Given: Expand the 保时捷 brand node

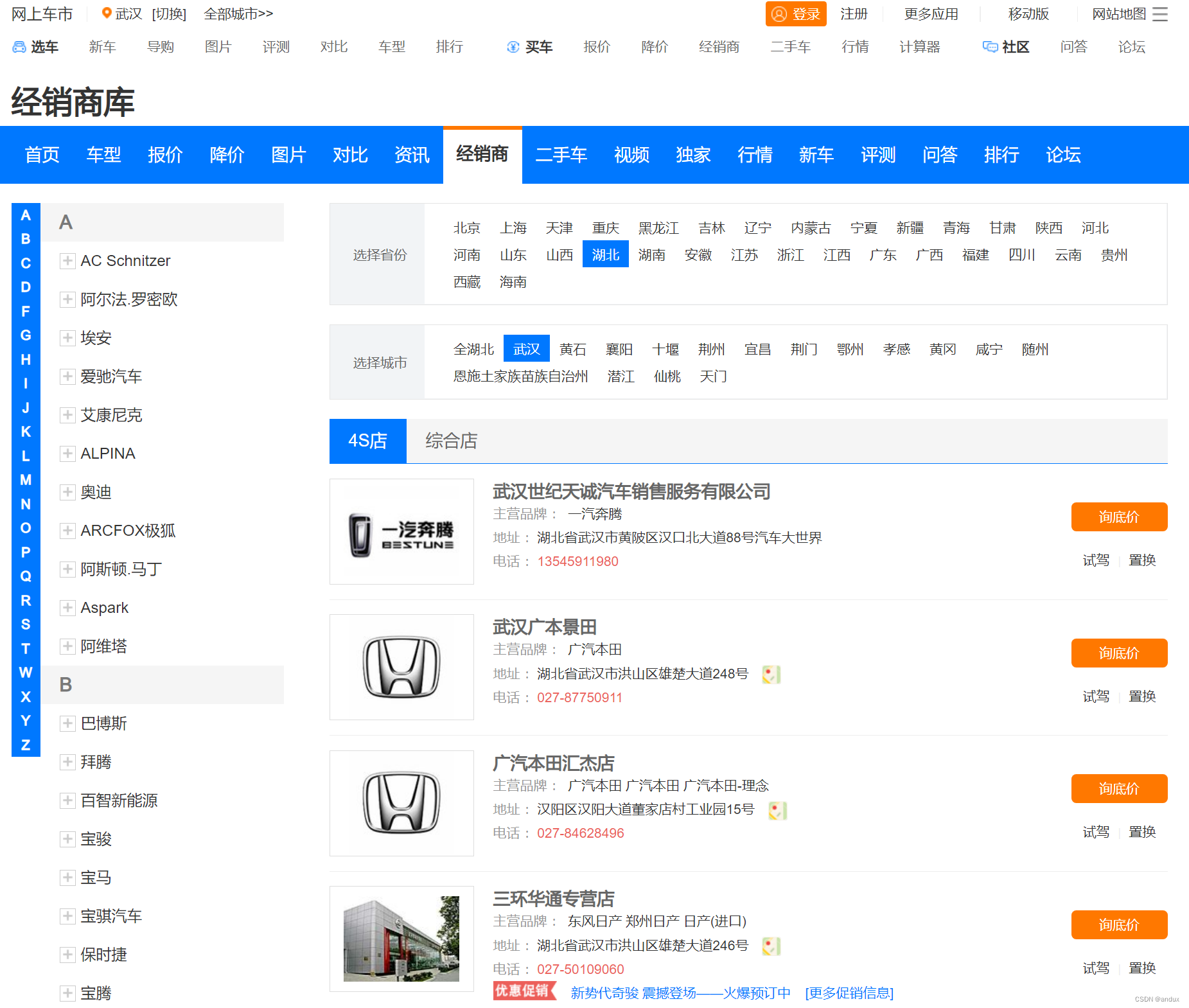Looking at the screenshot, I should (x=67, y=955).
